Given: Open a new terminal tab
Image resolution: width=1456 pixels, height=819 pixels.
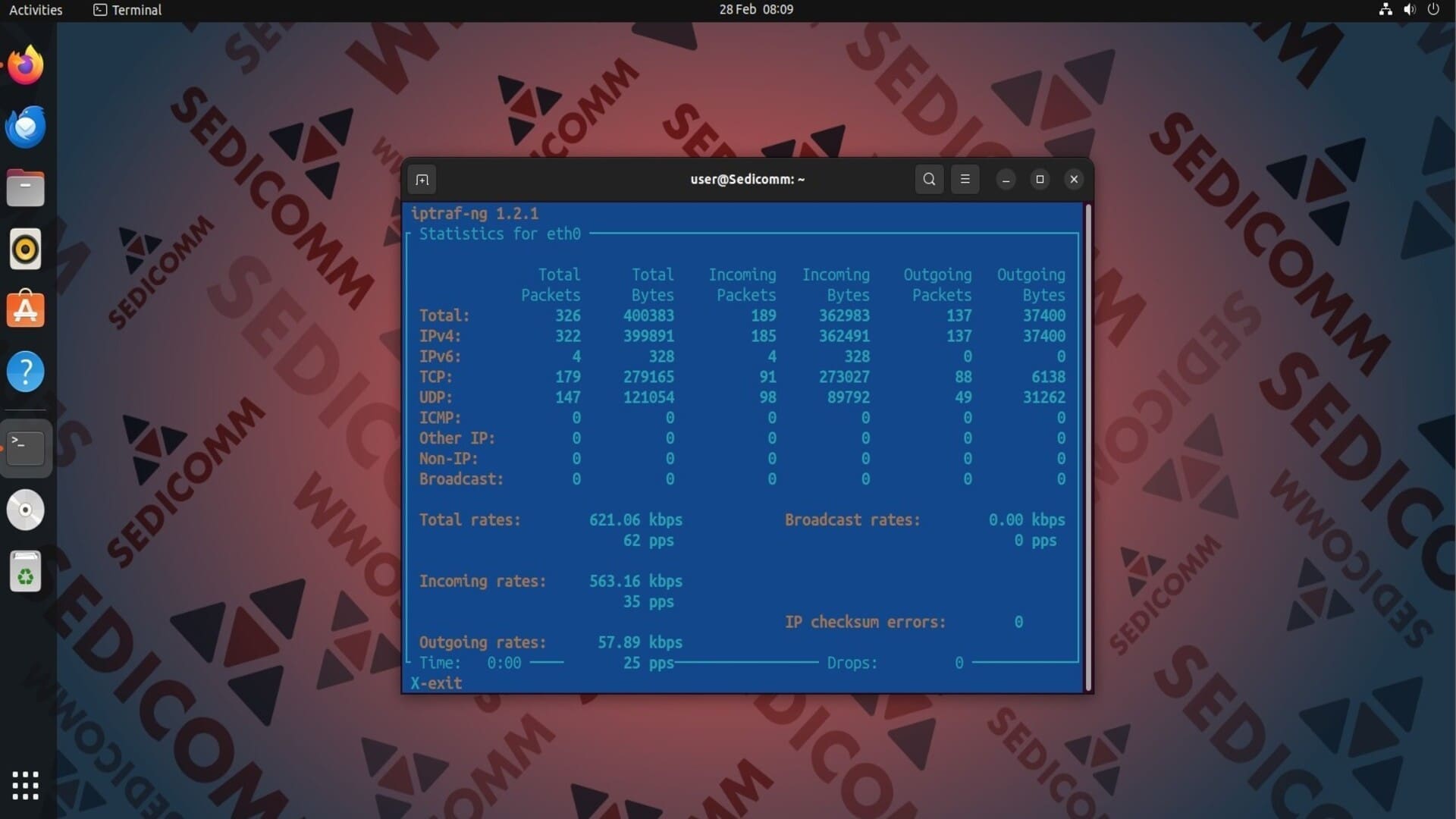Looking at the screenshot, I should 422,180.
